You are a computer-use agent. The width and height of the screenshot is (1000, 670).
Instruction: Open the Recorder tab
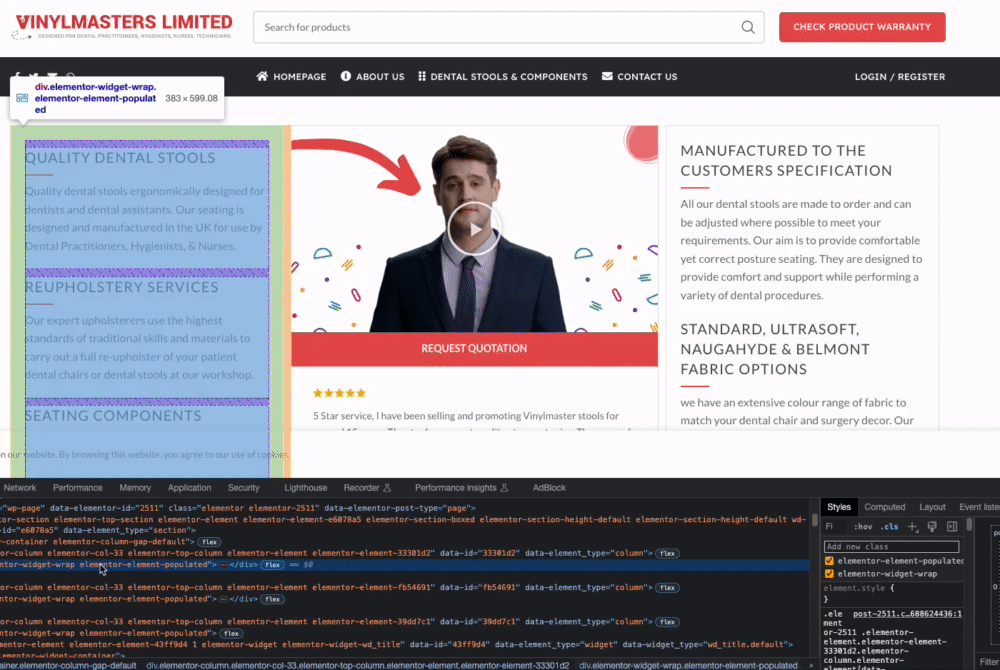pyautogui.click(x=367, y=488)
